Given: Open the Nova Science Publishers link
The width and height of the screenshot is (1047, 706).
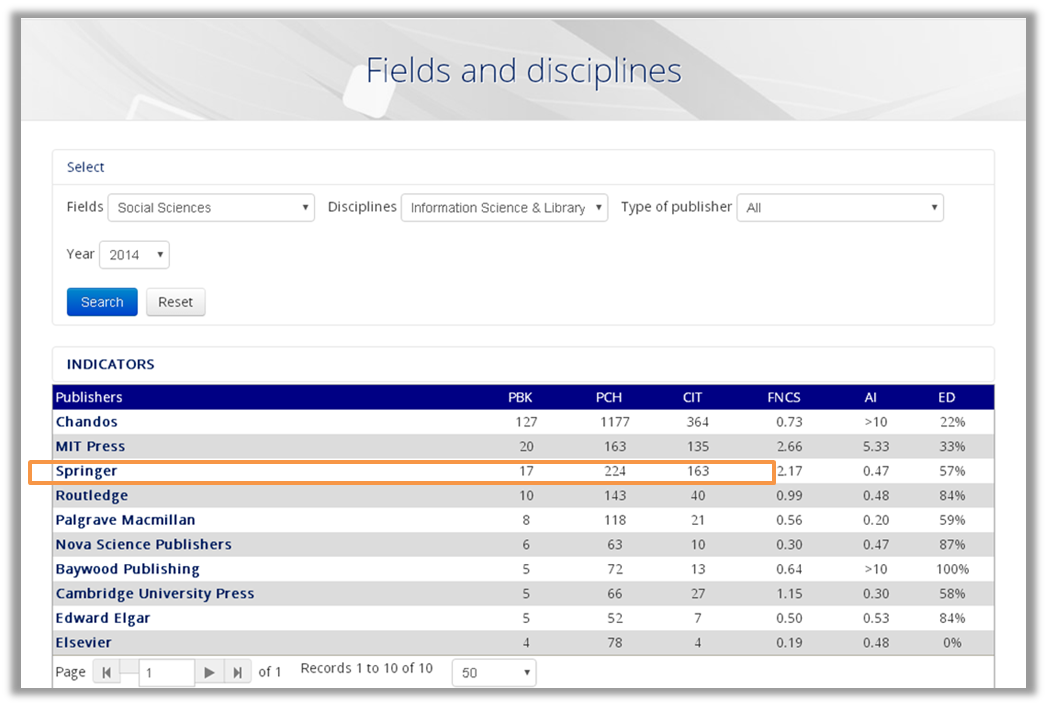Looking at the screenshot, I should point(144,545).
